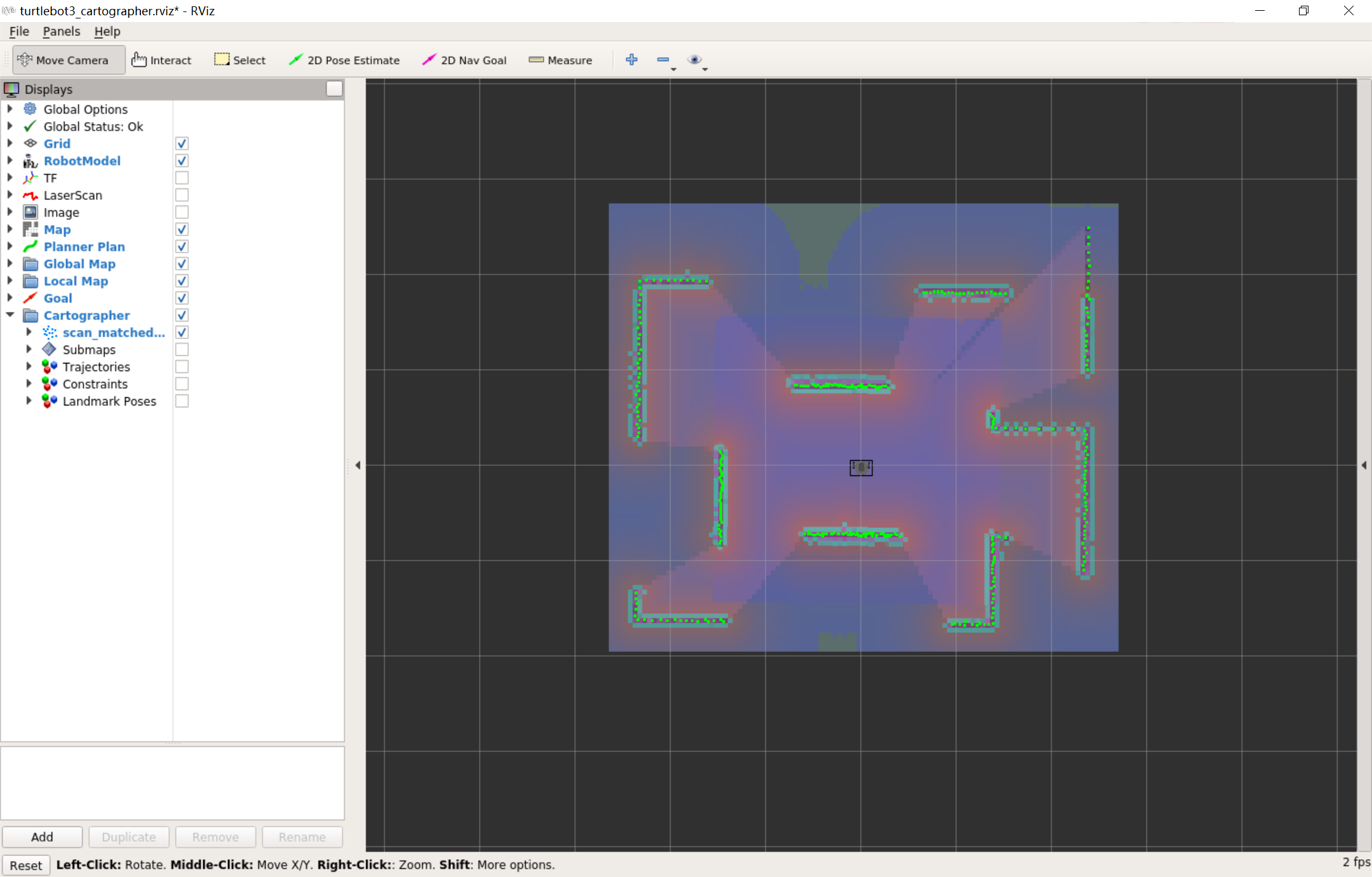The height and width of the screenshot is (877, 1372).
Task: Disable the RobotModel display checkbox
Action: (182, 161)
